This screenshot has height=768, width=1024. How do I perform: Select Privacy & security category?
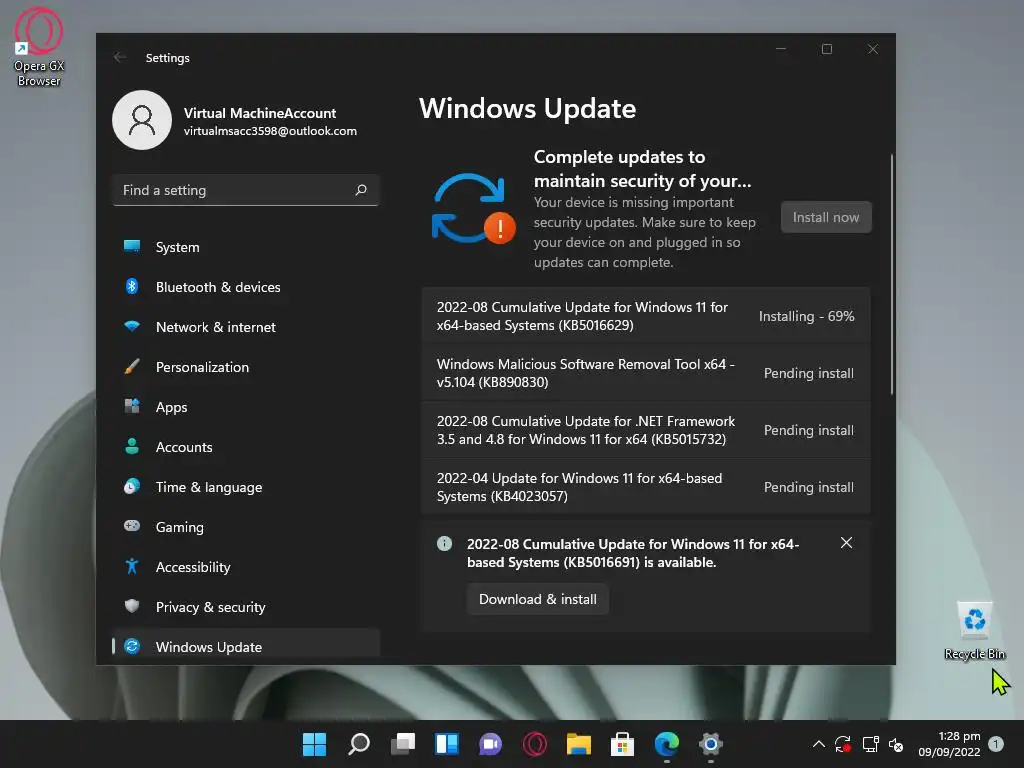246,607
